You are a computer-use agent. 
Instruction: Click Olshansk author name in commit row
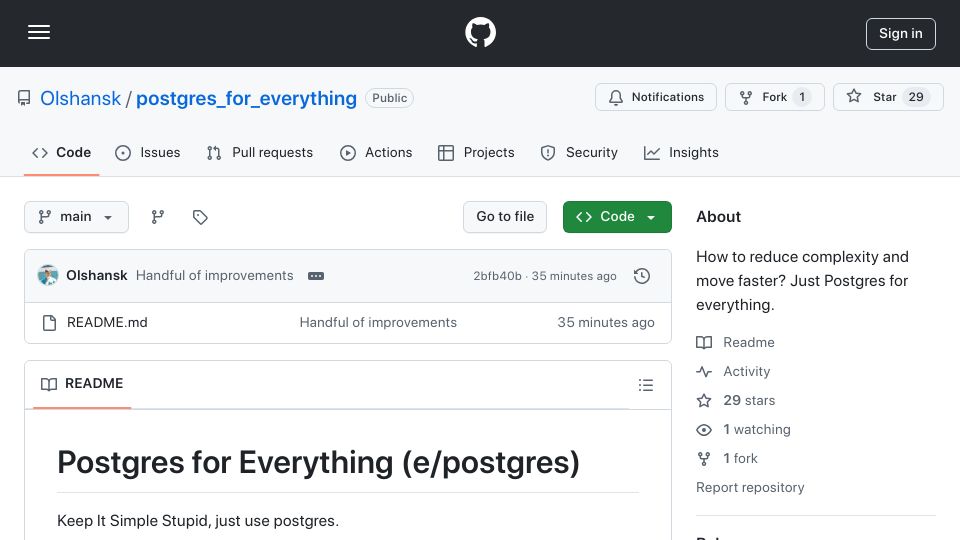click(x=97, y=276)
